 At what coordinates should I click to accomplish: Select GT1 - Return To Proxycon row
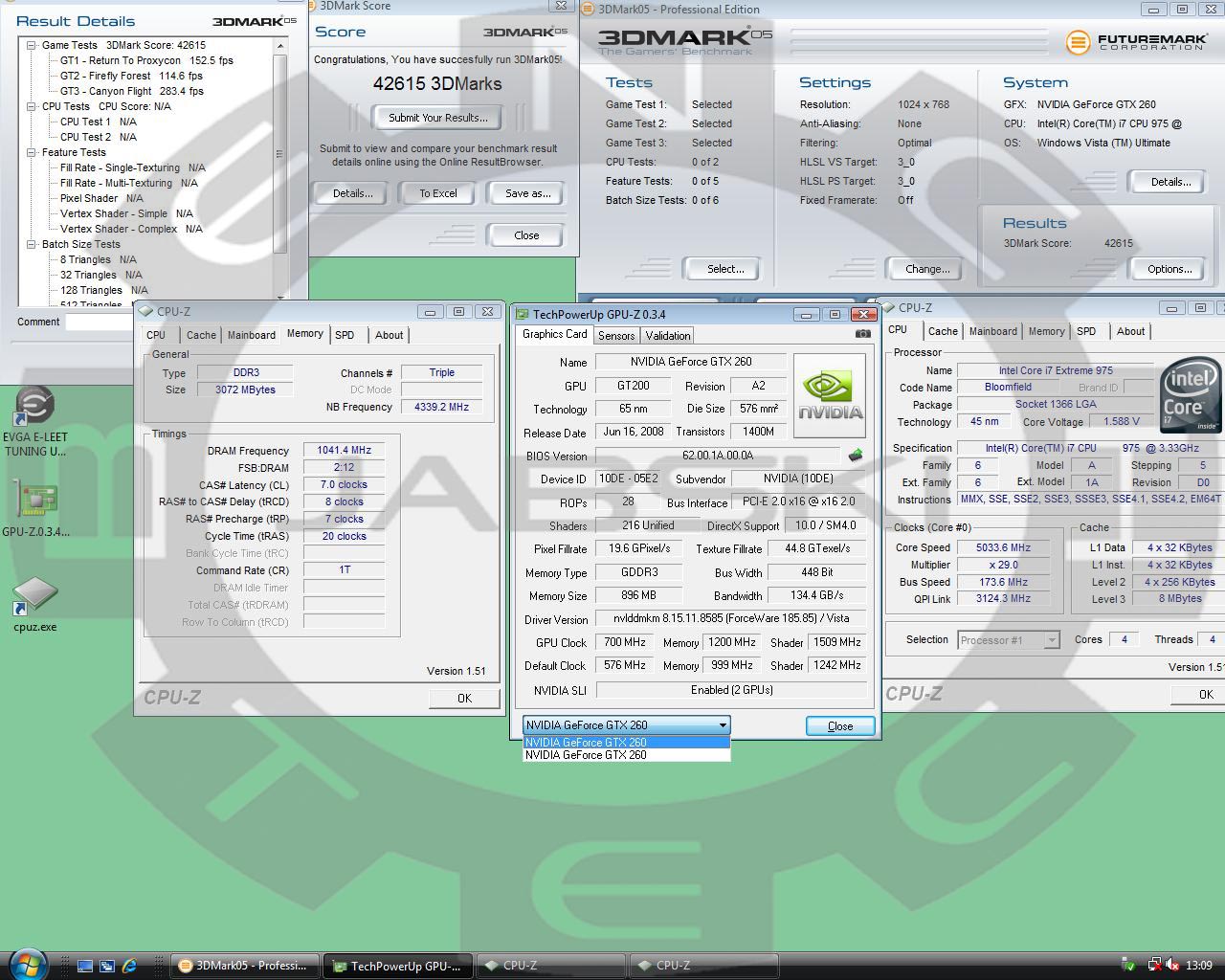click(x=146, y=60)
